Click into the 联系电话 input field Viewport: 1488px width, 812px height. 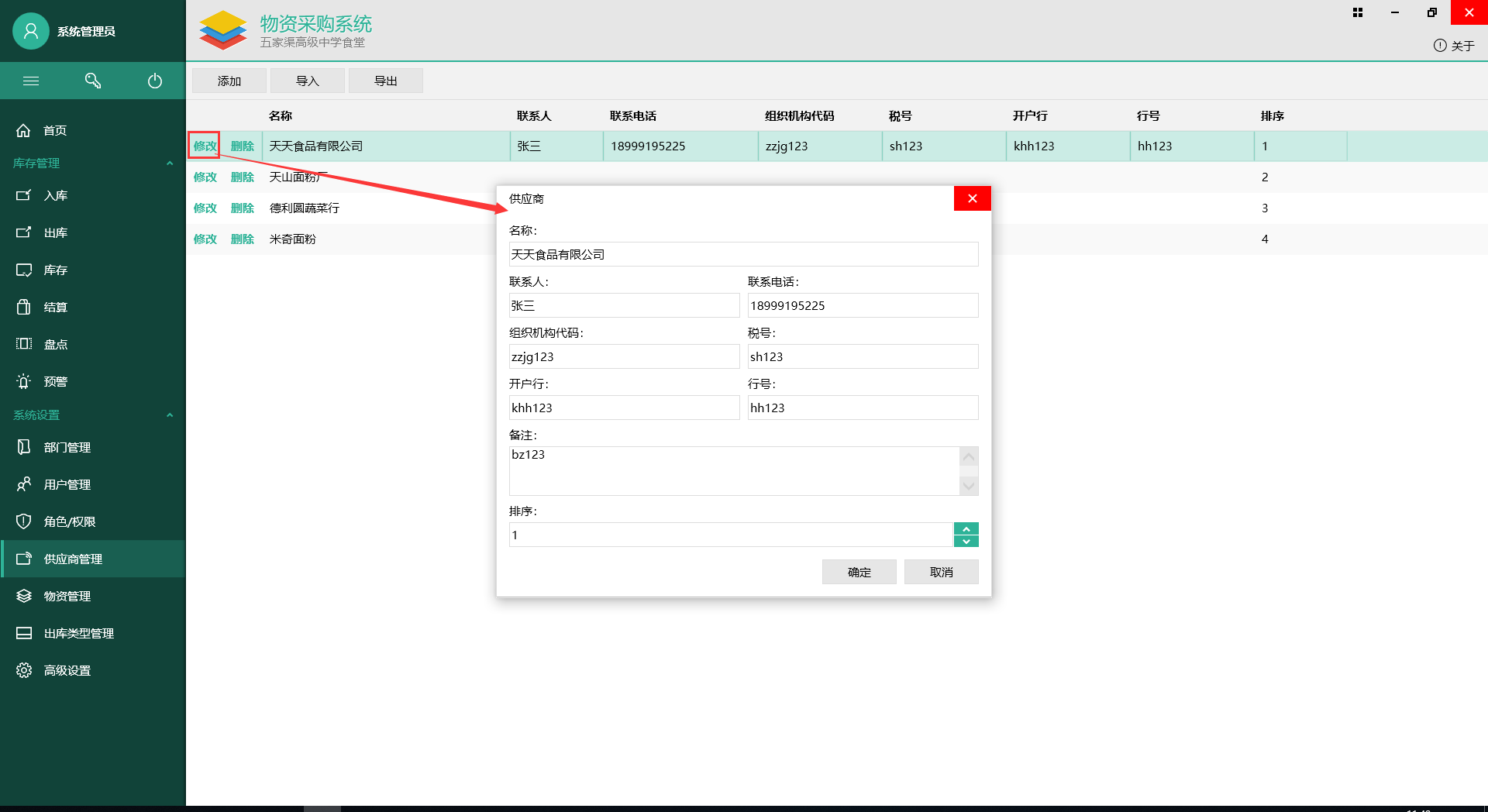[x=863, y=305]
